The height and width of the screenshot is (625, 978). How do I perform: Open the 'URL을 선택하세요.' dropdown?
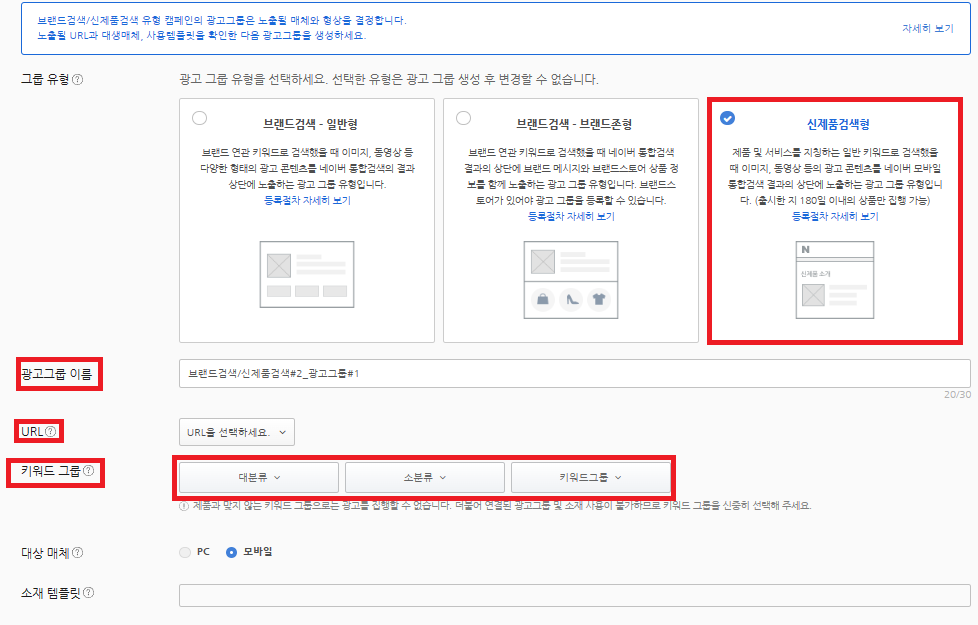click(236, 432)
